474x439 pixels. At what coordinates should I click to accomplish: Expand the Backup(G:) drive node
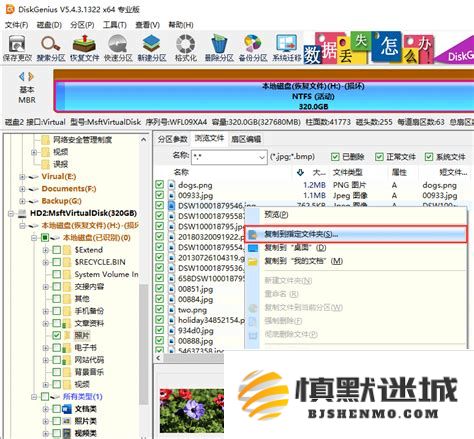[22, 201]
